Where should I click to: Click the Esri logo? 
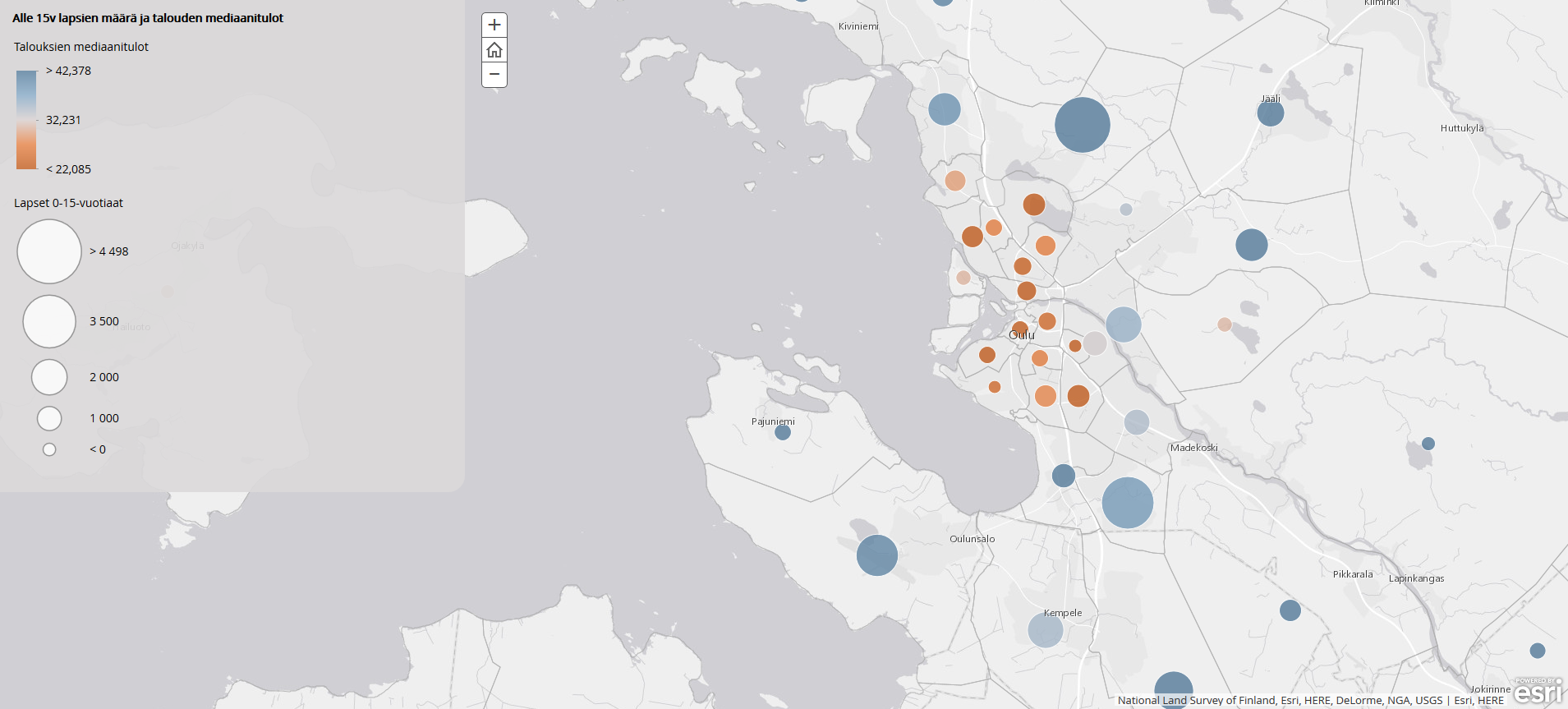point(1538,692)
